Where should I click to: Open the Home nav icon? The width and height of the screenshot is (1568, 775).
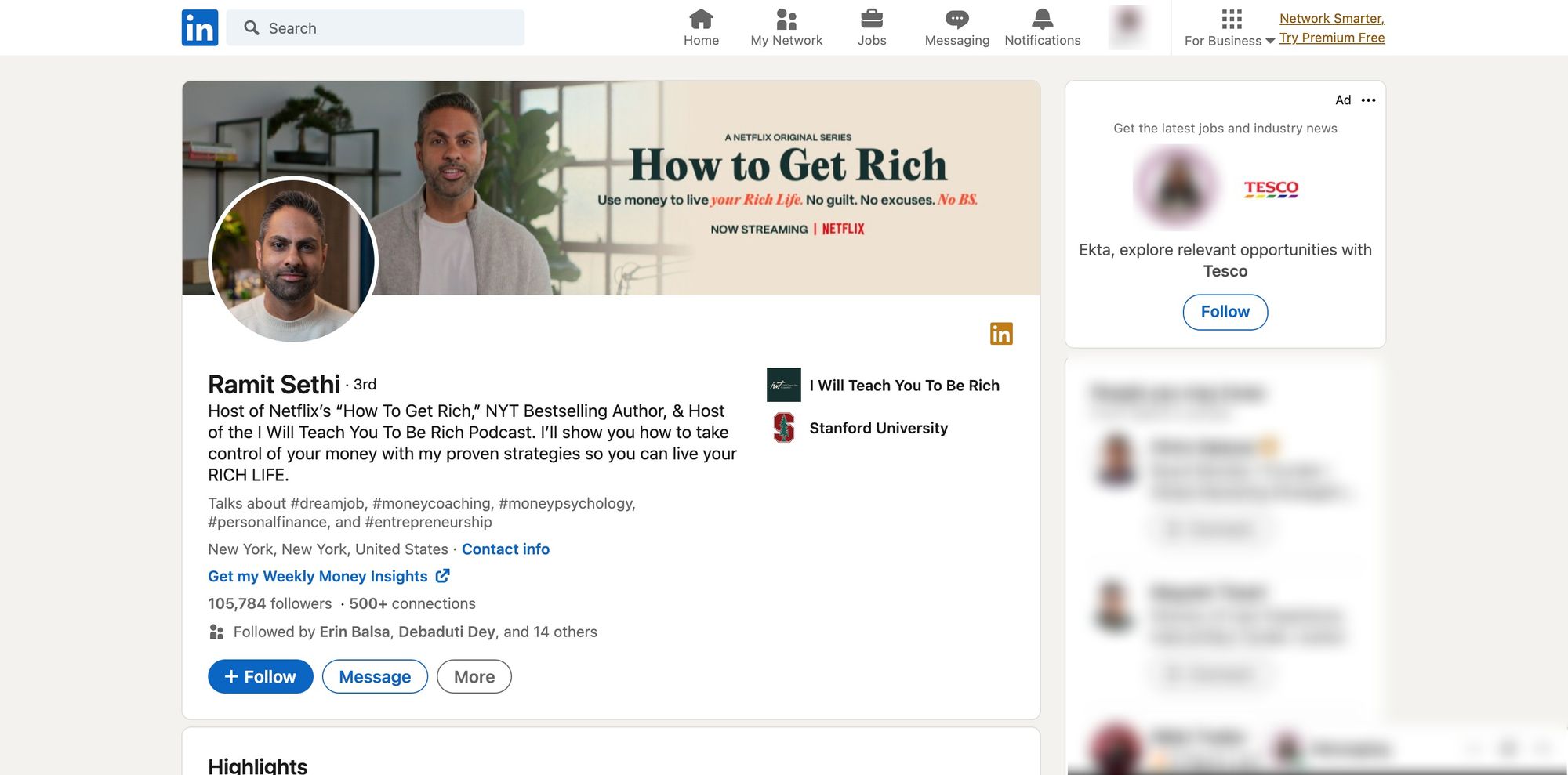[701, 18]
